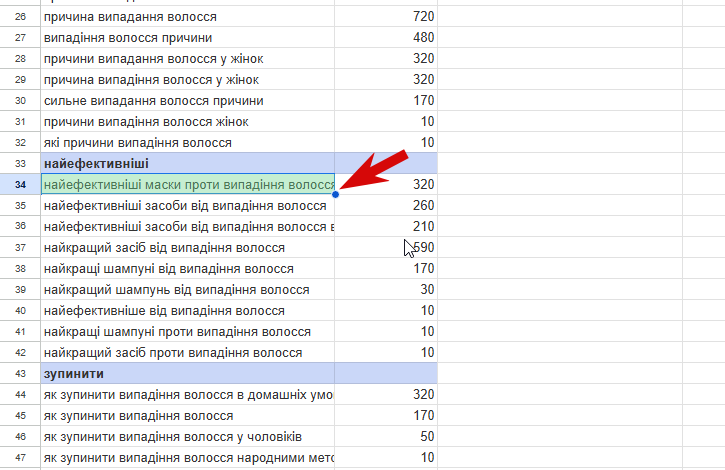Click the text cell in row 47
Screen dimensions: 725x470
coord(188,458)
